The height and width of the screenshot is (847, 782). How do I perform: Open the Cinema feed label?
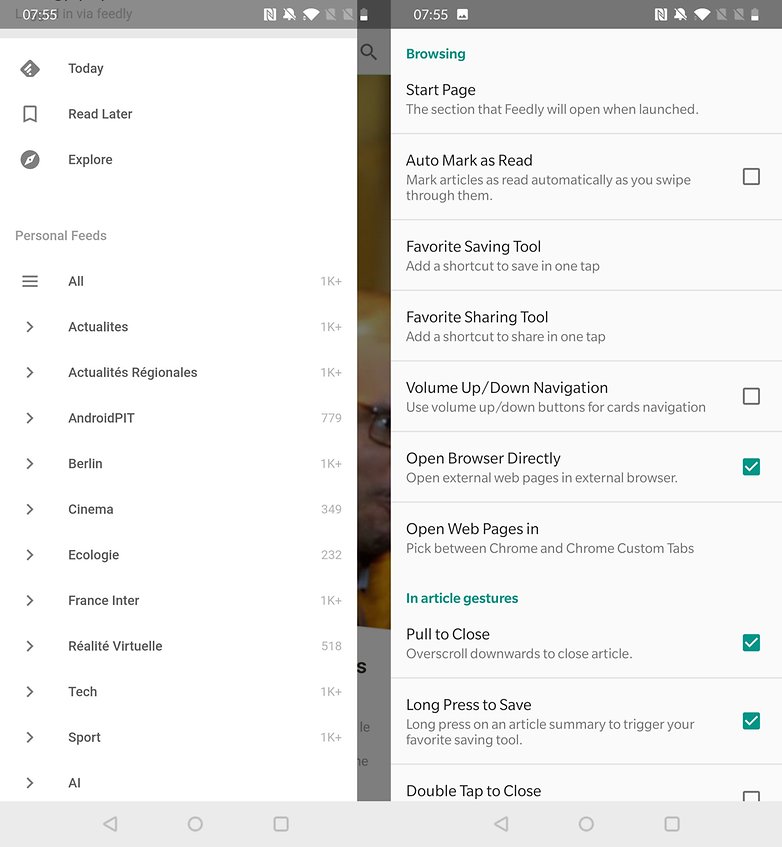click(91, 509)
